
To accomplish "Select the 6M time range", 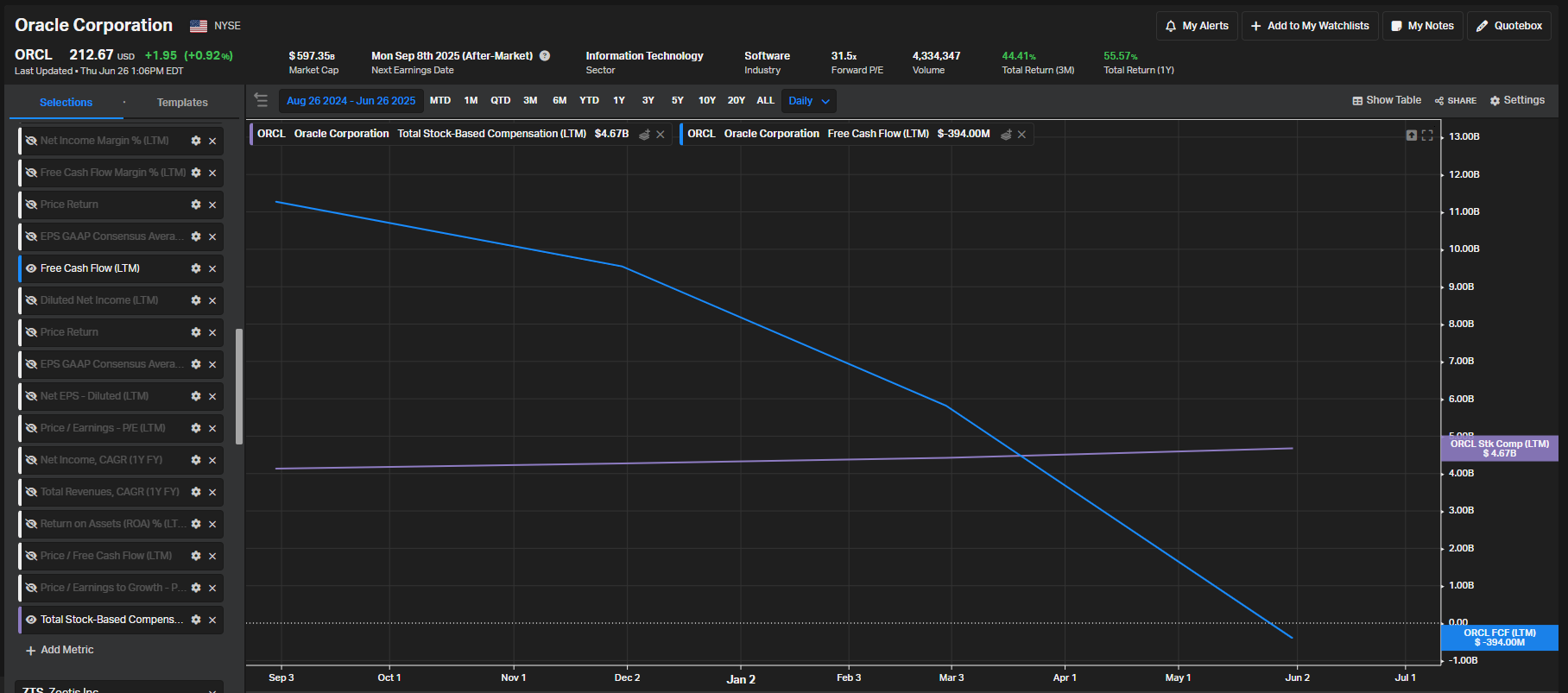I will pos(560,101).
